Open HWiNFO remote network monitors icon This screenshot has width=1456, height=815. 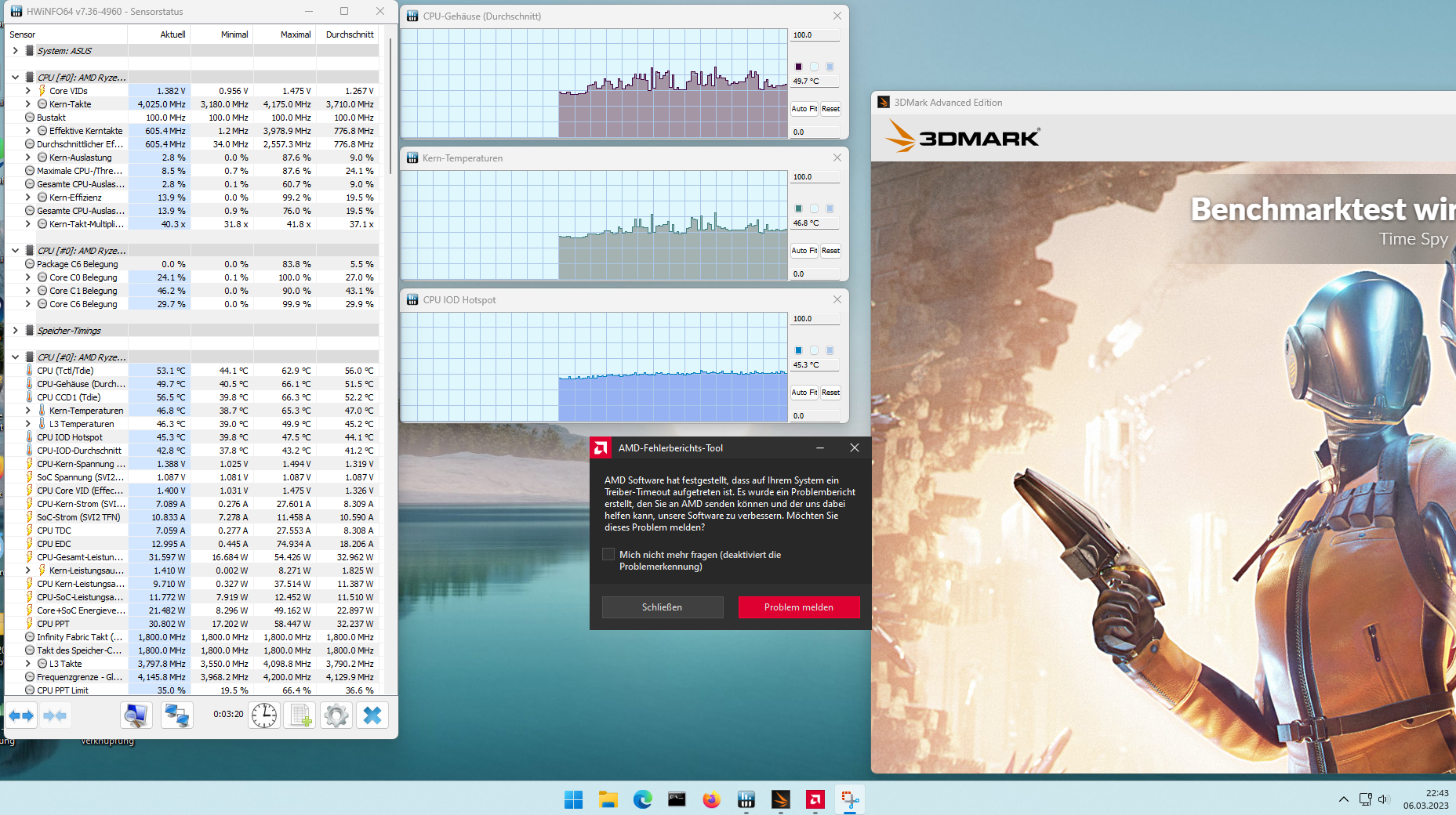coord(176,715)
